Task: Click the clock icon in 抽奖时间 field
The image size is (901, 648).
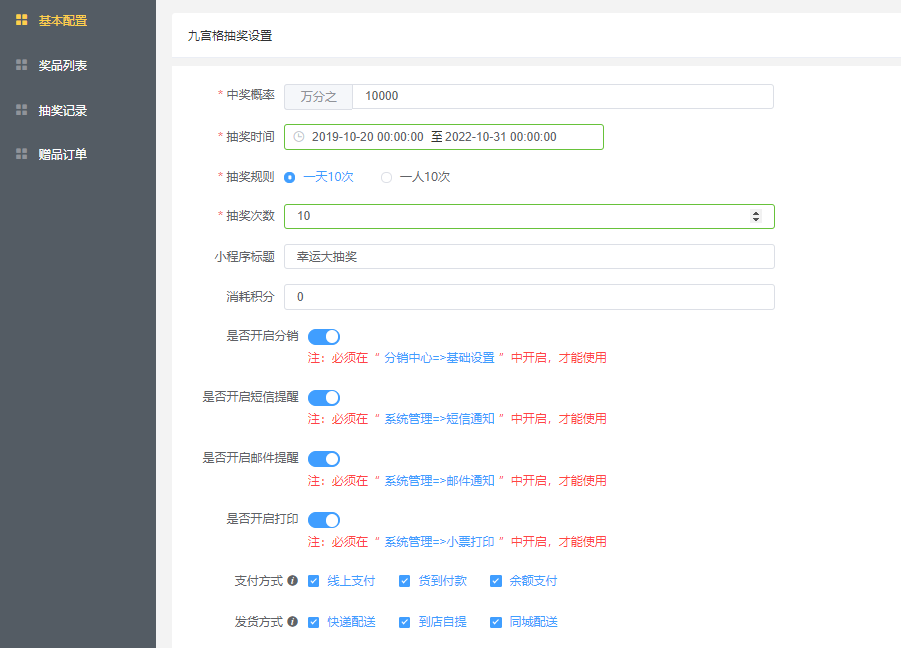Action: 299,137
